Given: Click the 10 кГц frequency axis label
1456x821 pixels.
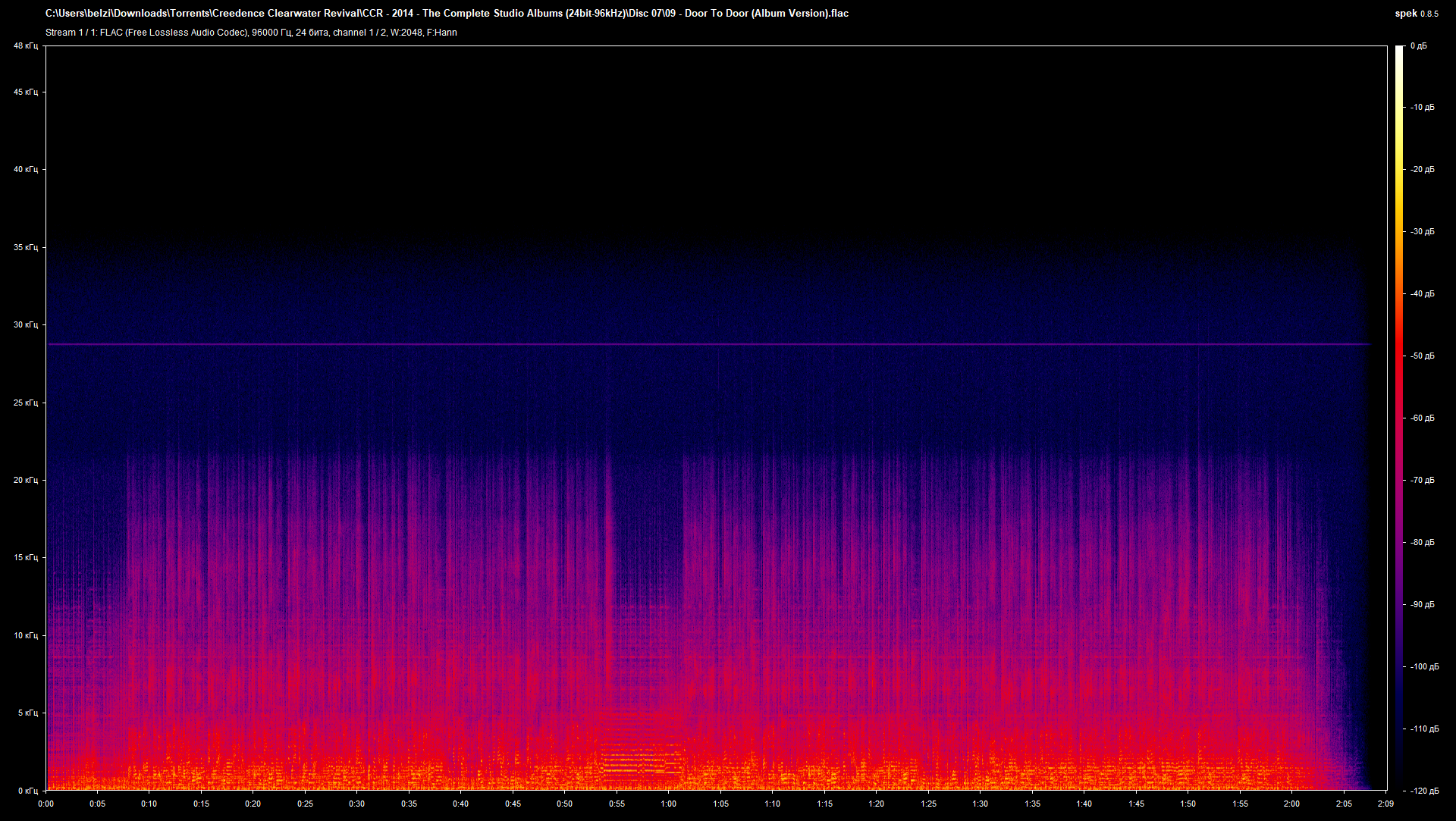Looking at the screenshot, I should 25,637.
